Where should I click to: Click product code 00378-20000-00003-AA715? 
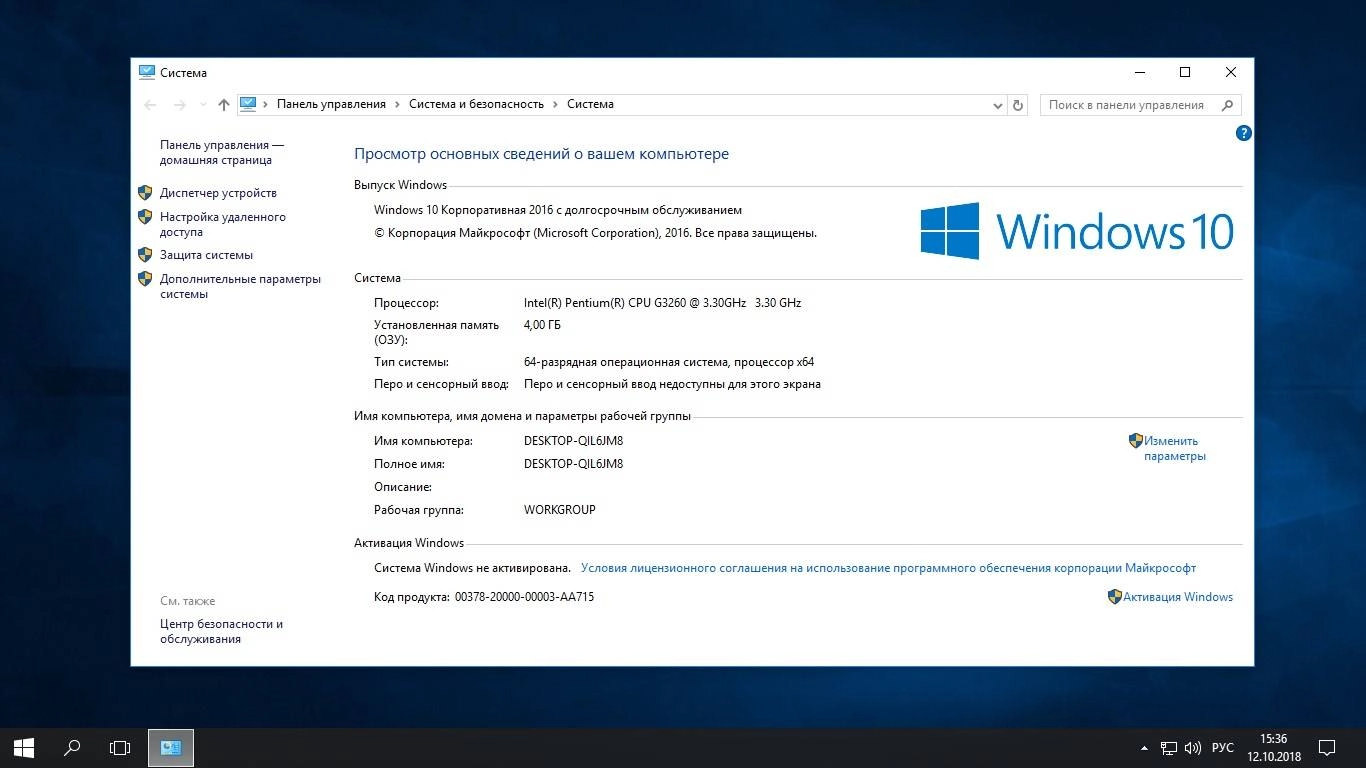click(x=524, y=597)
